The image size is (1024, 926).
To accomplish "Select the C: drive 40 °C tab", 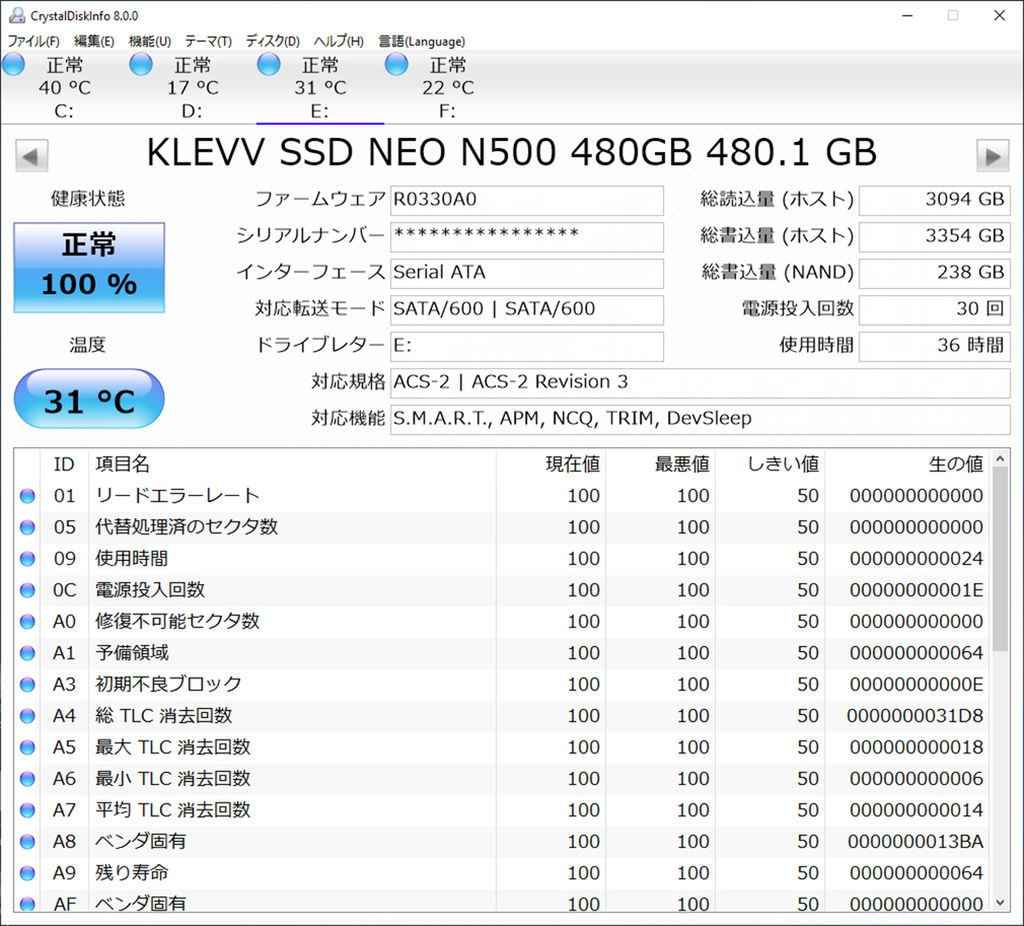I will [64, 88].
